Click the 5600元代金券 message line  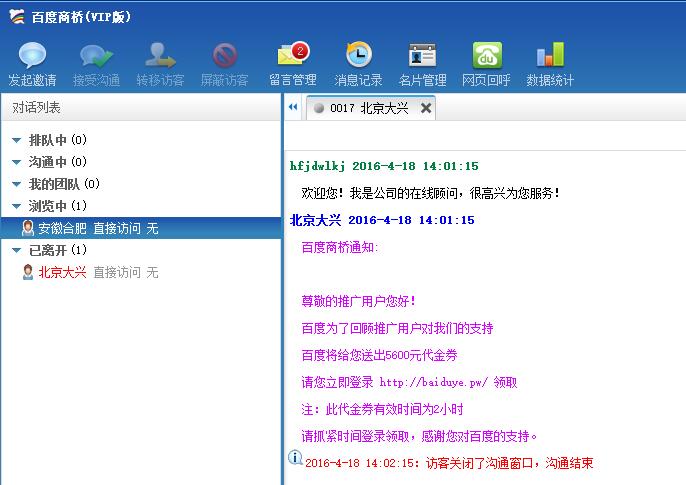tap(379, 355)
